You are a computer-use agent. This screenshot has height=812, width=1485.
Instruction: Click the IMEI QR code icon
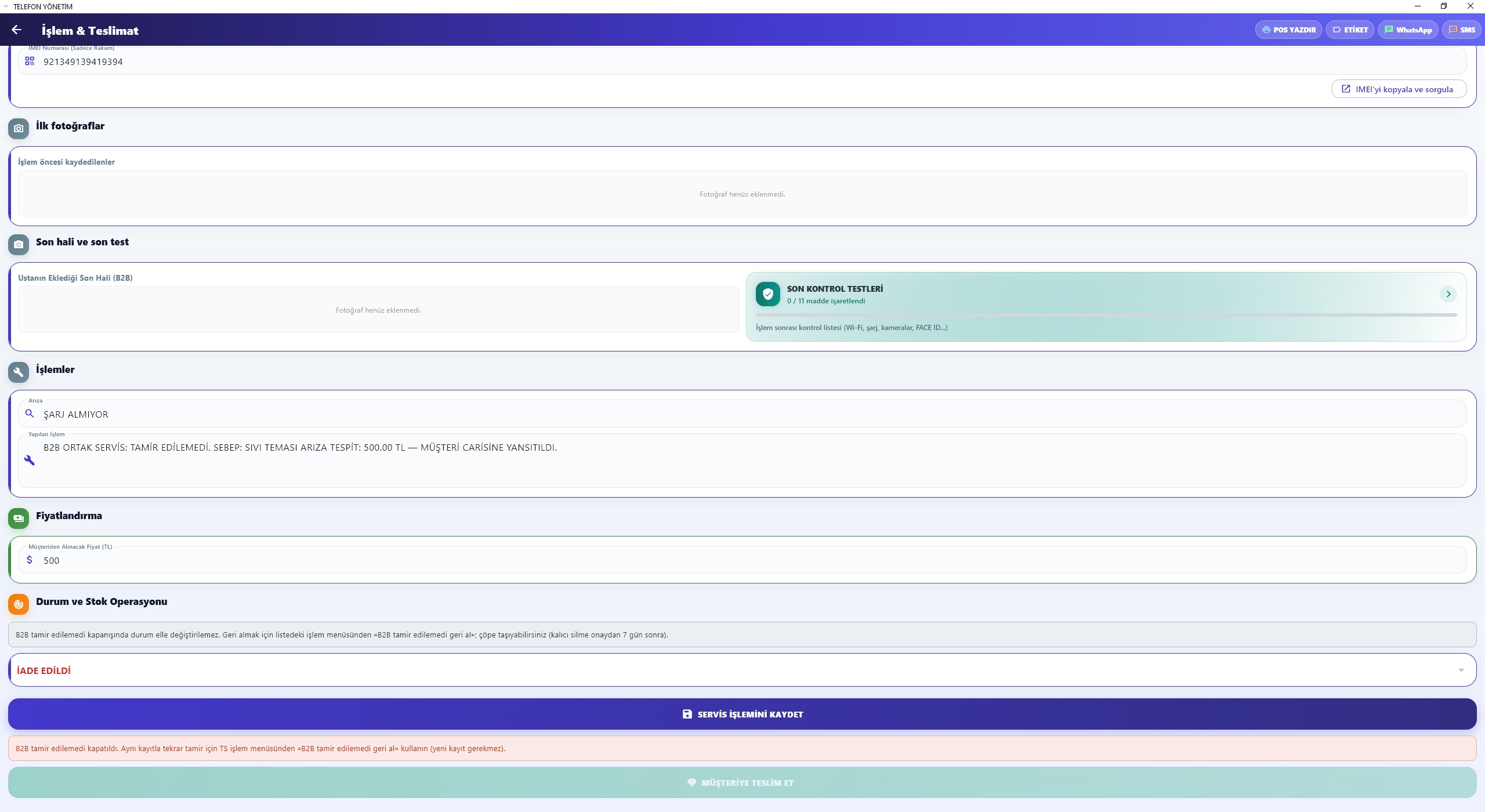click(30, 61)
